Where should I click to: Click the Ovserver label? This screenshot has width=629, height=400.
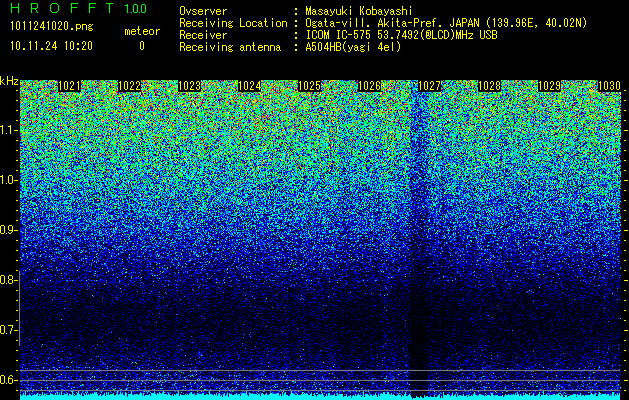[203, 12]
